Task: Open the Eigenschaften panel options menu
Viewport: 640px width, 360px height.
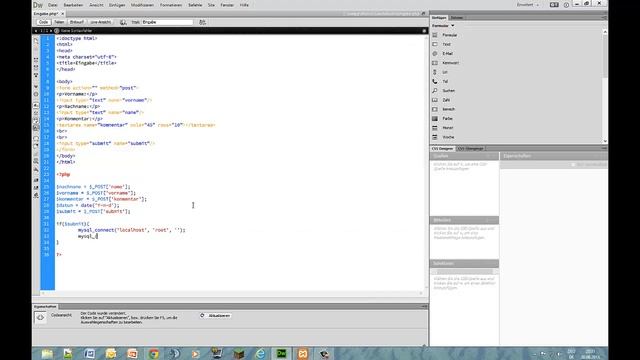Action: (x=424, y=306)
